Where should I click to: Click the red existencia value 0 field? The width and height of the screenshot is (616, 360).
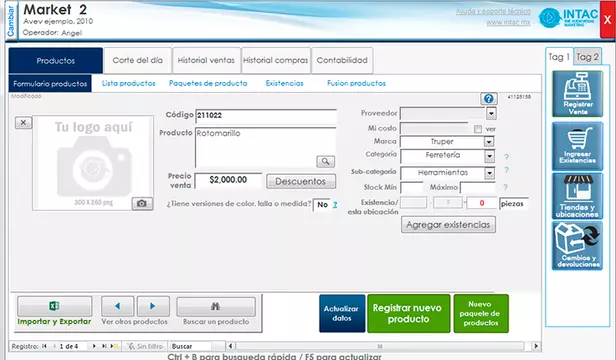482,203
